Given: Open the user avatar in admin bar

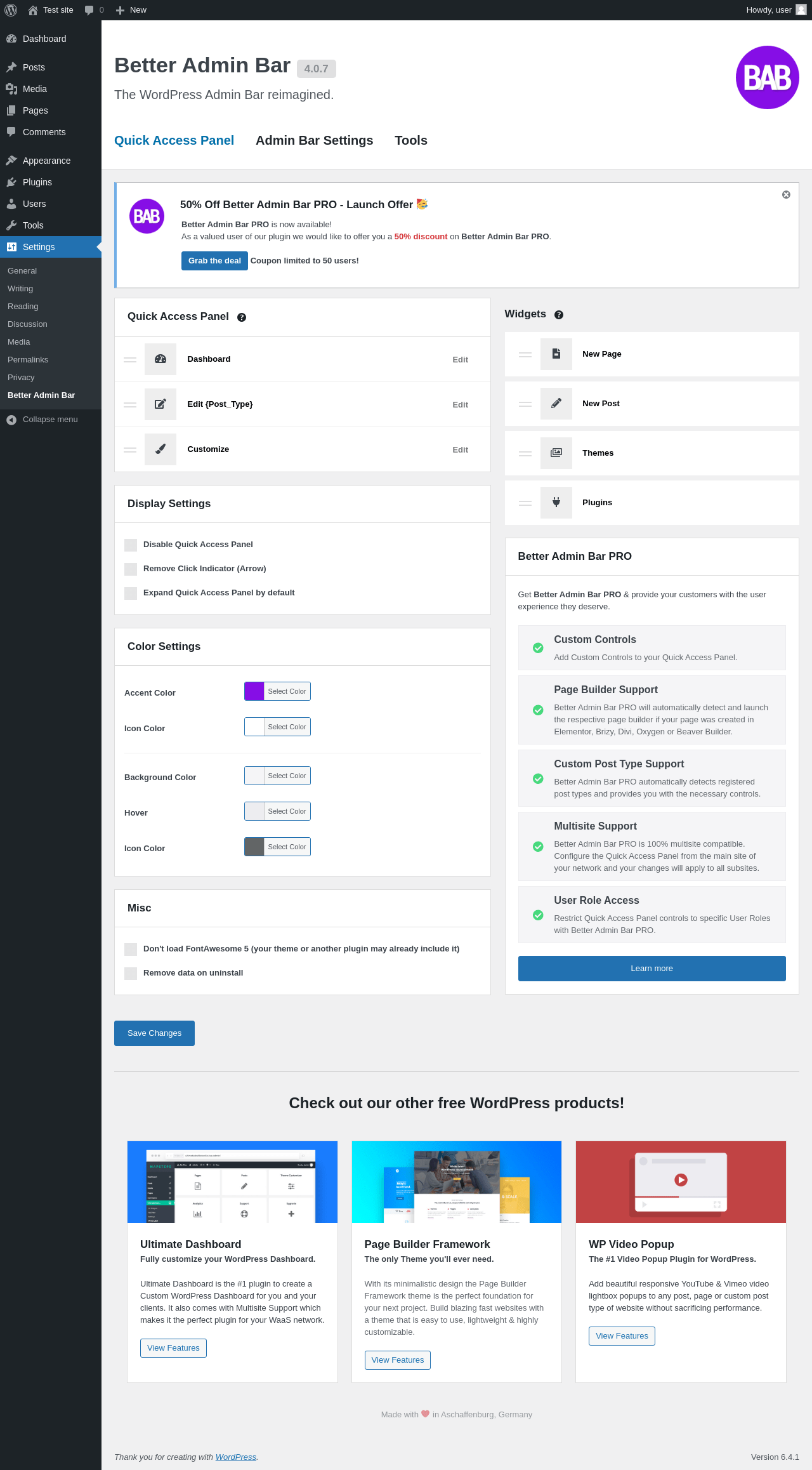Looking at the screenshot, I should click(801, 10).
